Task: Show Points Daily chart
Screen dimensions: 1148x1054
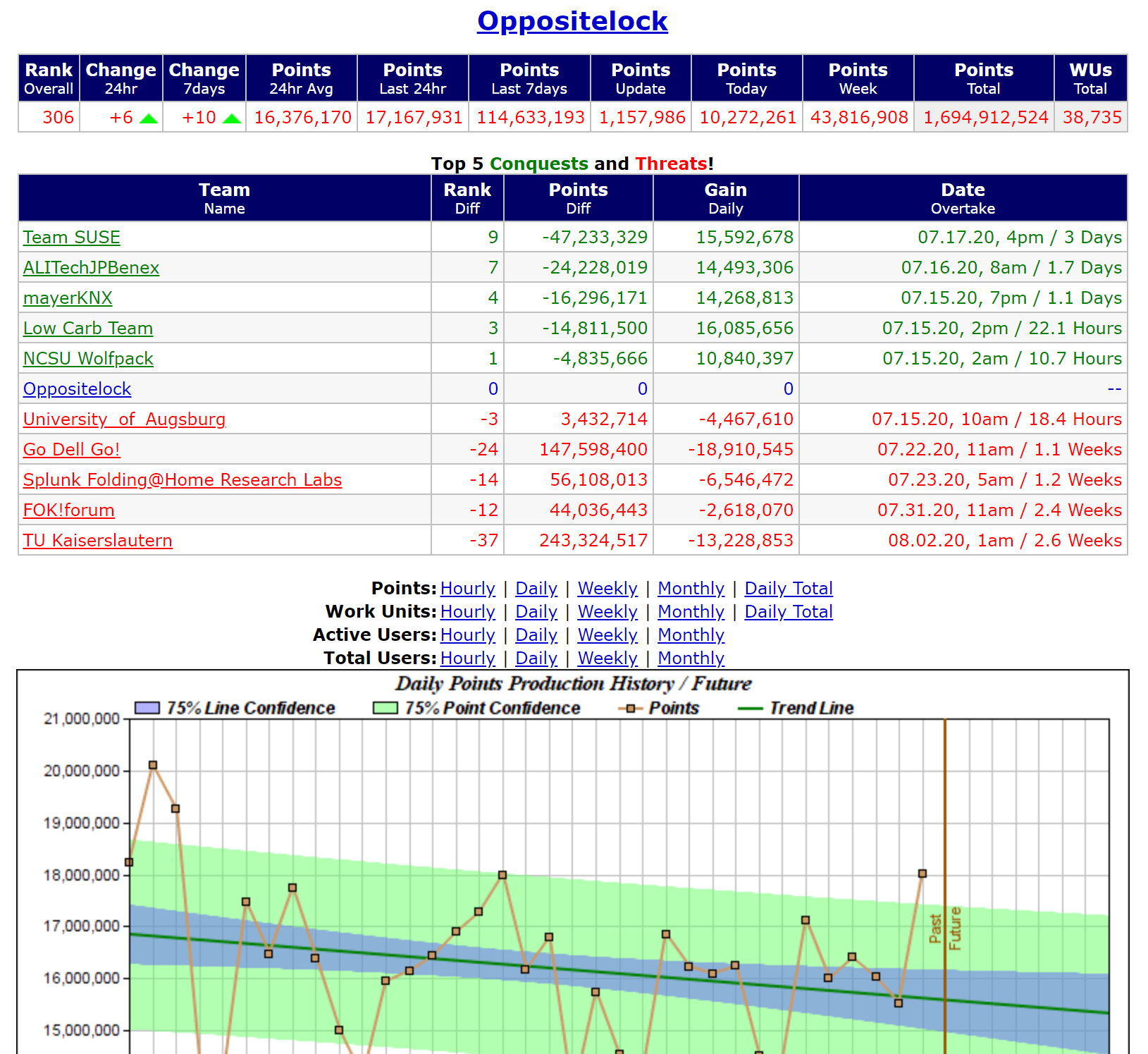Action: point(536,589)
